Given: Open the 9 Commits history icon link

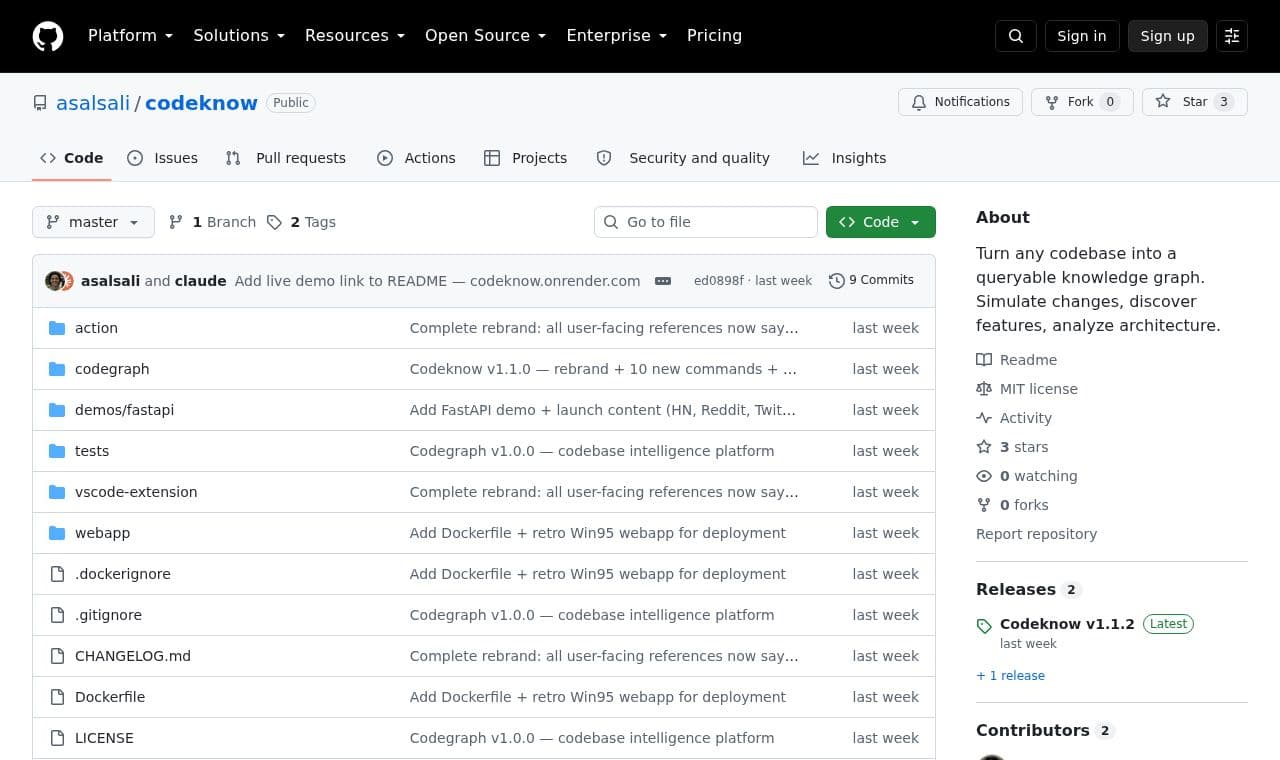Looking at the screenshot, I should pyautogui.click(x=871, y=281).
